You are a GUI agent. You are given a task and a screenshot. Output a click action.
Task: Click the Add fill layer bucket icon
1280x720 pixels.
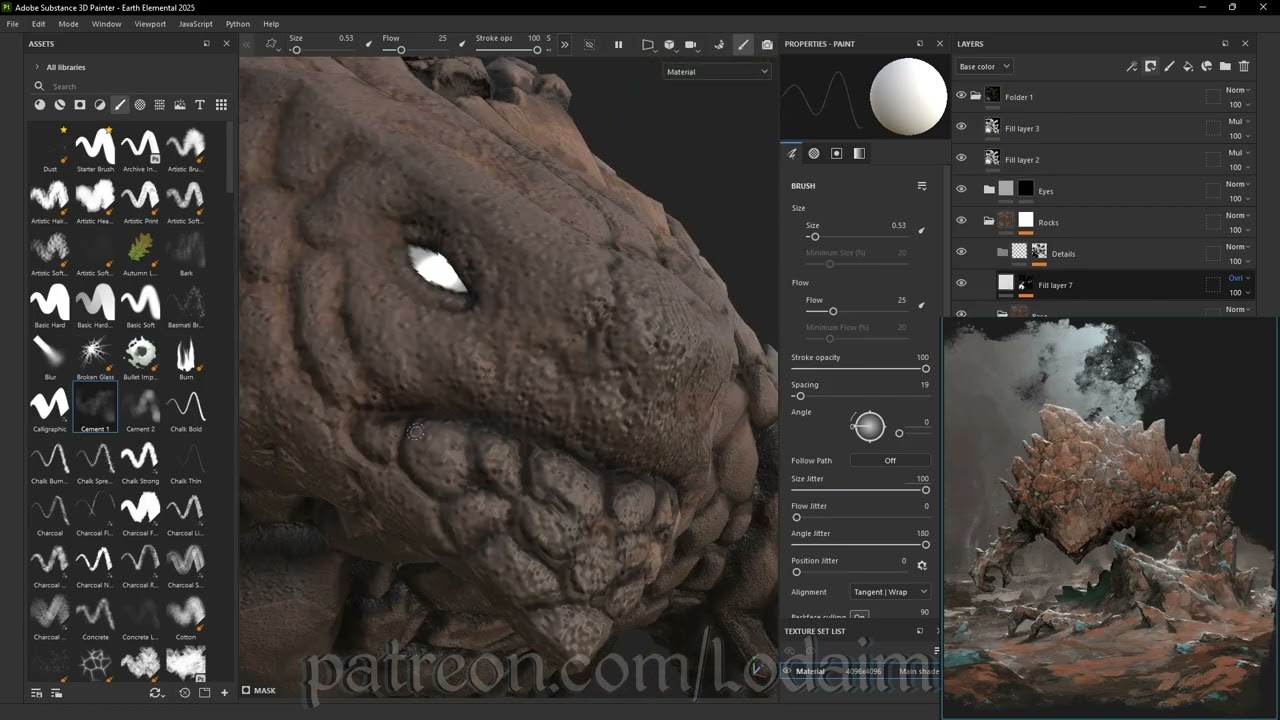click(x=1188, y=67)
